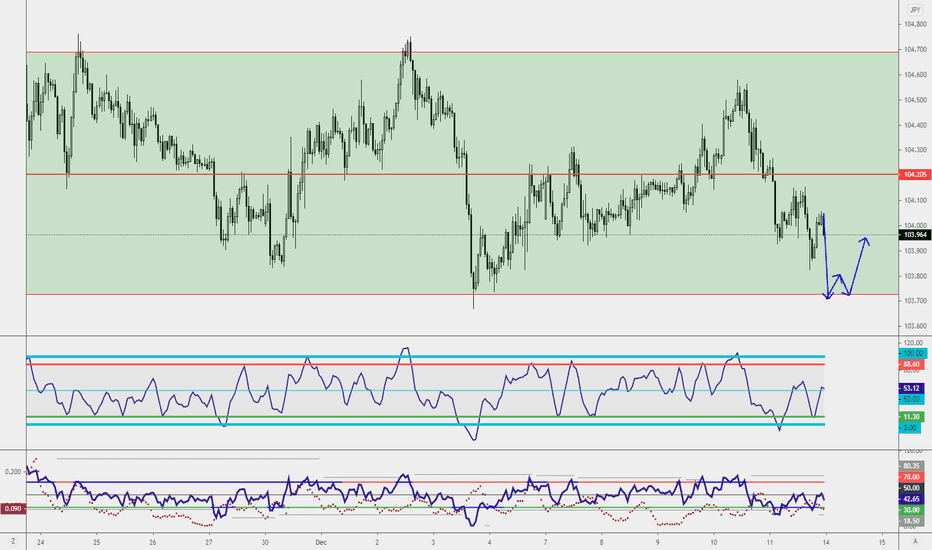Click the green 11.30 indicator level label

pos(912,417)
